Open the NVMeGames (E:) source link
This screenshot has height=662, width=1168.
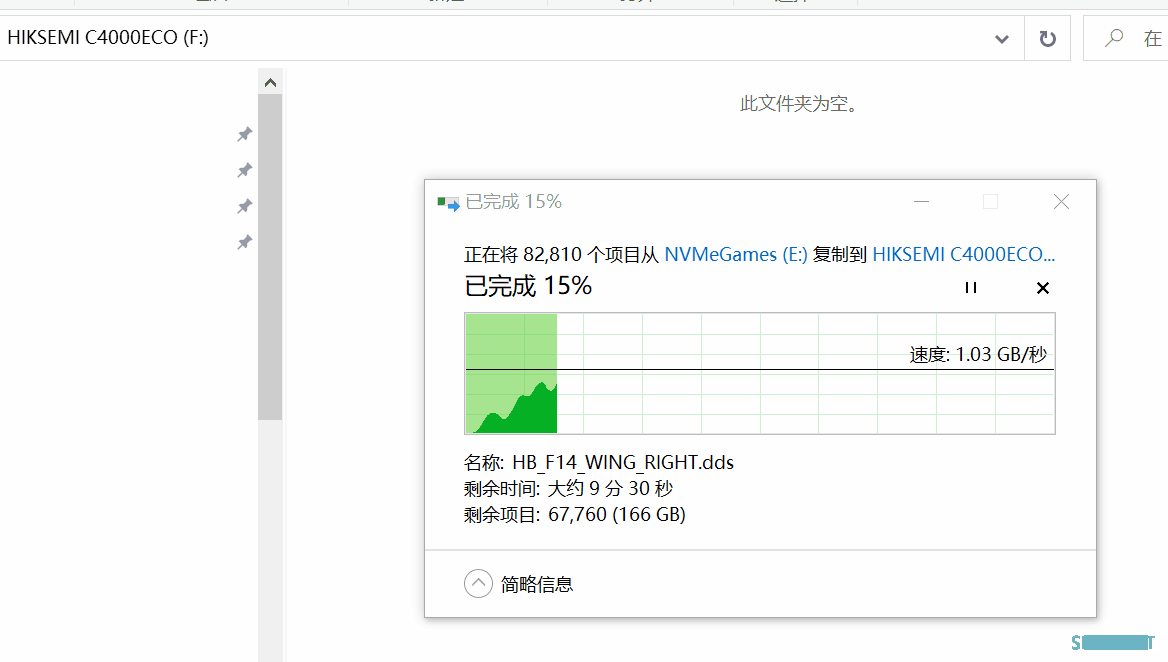(x=735, y=255)
